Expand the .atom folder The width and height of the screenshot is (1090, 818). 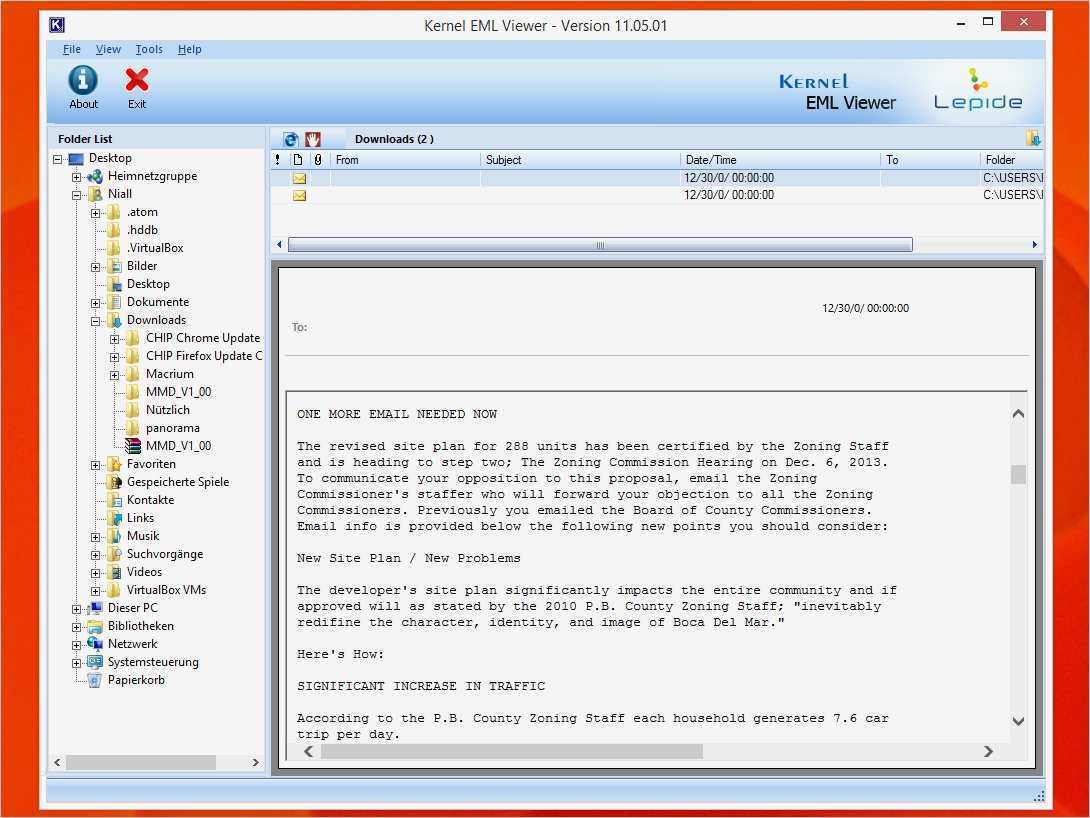click(96, 213)
